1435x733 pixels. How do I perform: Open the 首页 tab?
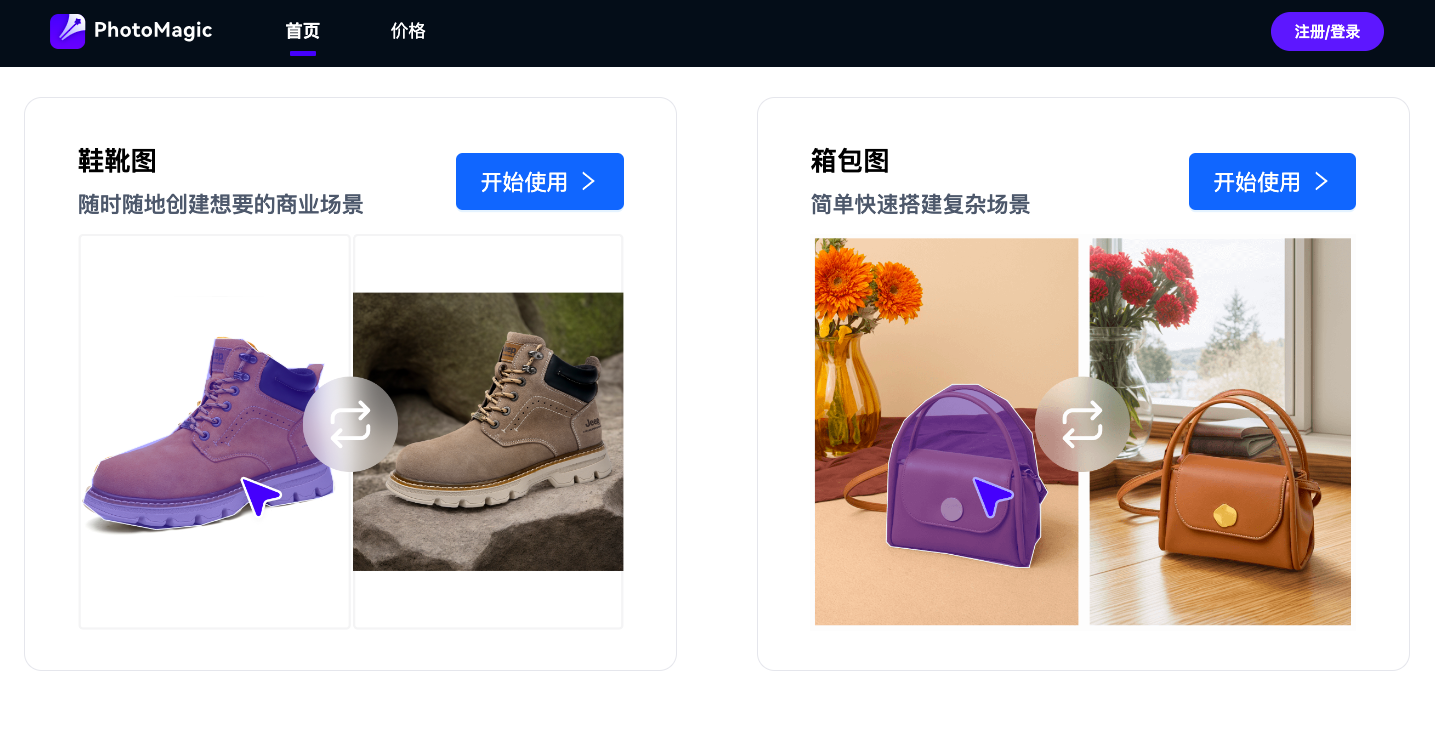click(303, 31)
